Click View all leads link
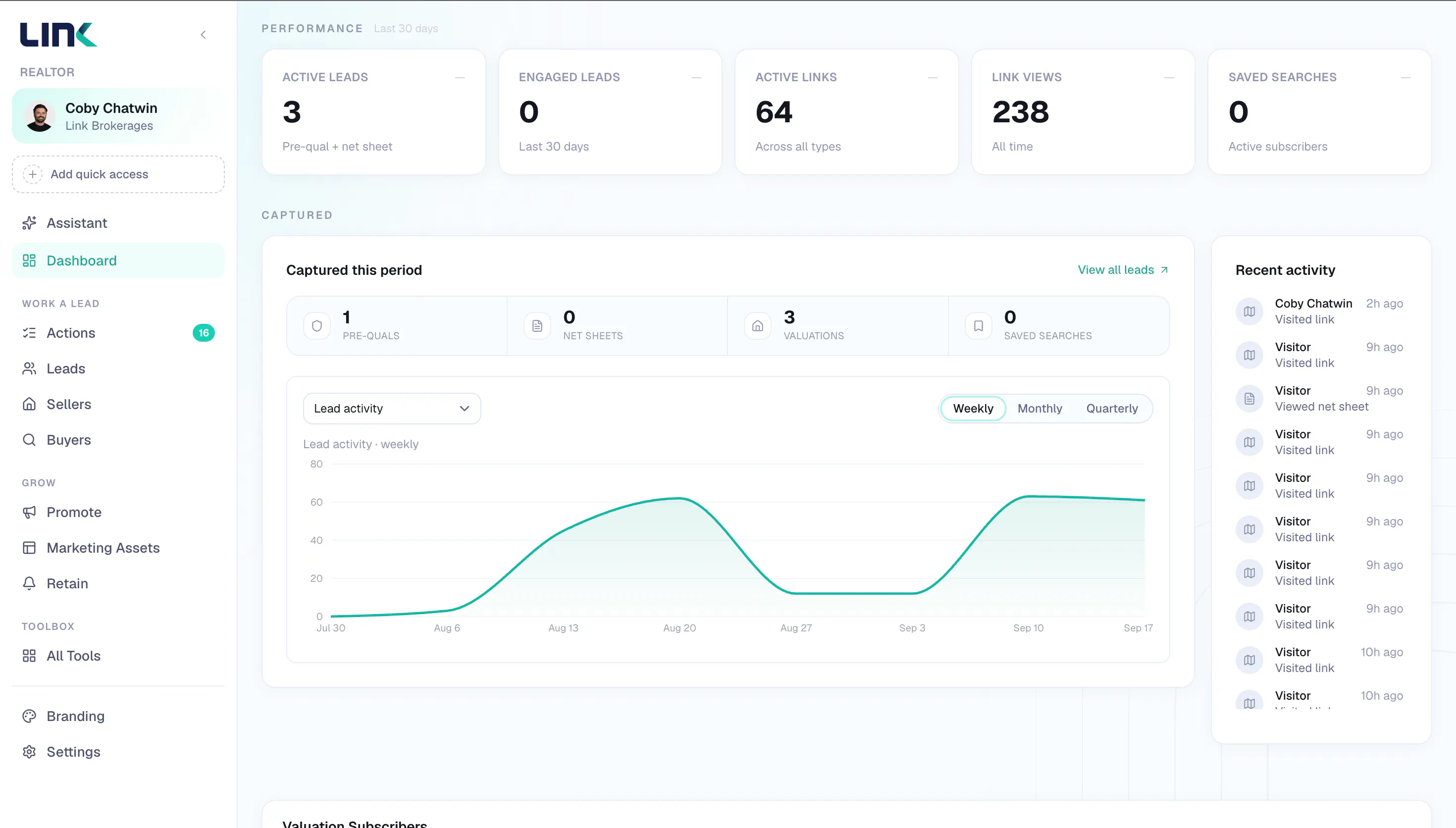 pos(1122,269)
